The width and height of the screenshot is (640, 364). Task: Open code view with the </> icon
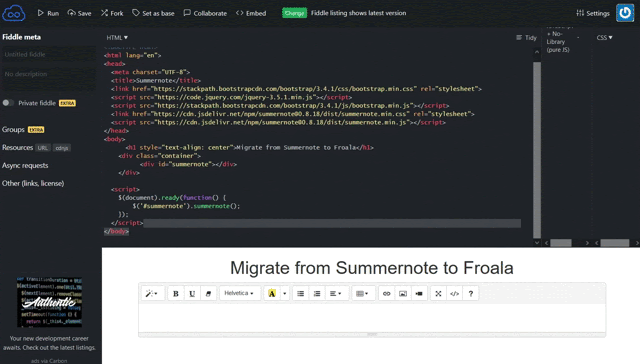[454, 293]
